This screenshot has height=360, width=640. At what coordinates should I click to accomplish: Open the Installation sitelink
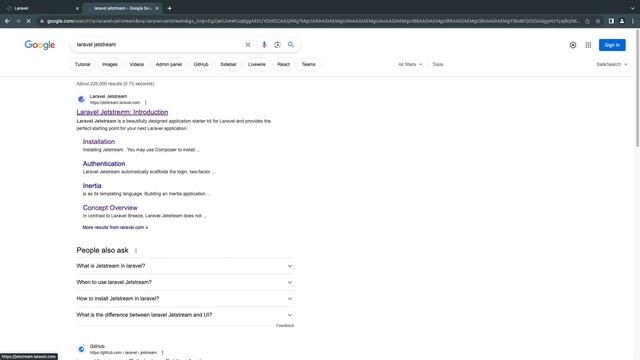[99, 142]
